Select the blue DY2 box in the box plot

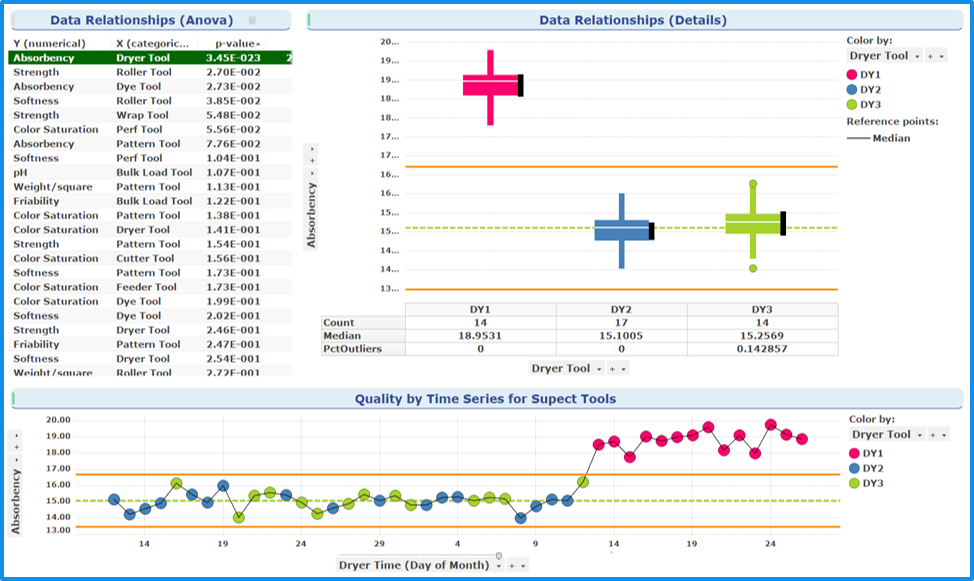(x=622, y=231)
